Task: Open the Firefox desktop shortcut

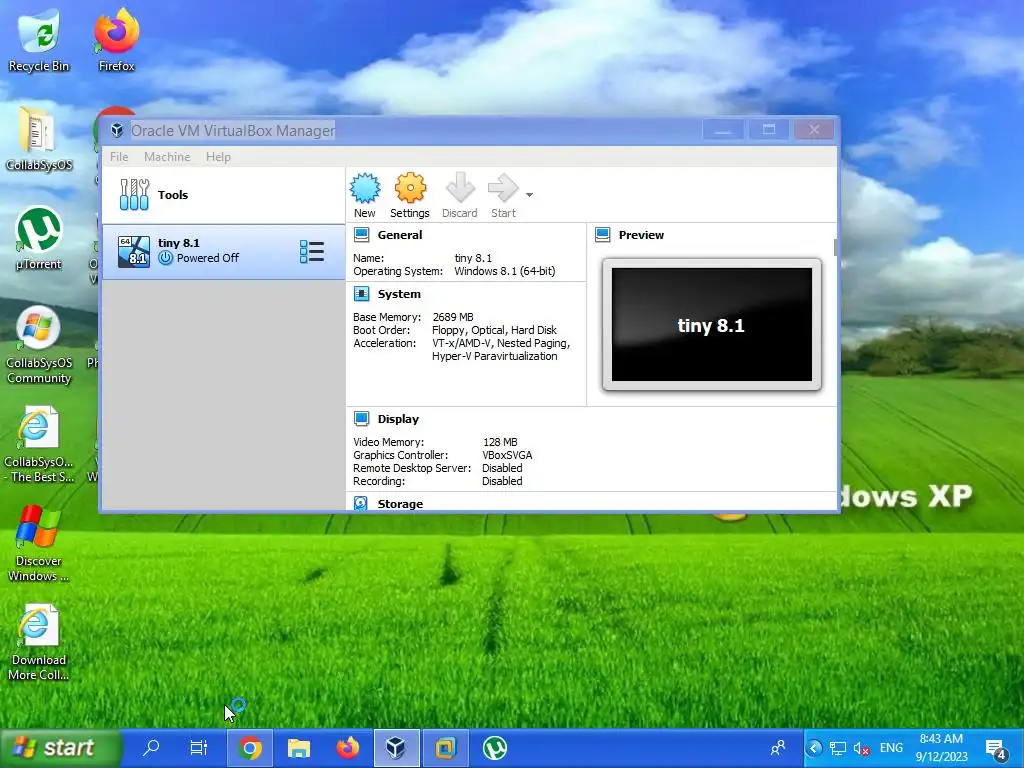Action: [116, 41]
